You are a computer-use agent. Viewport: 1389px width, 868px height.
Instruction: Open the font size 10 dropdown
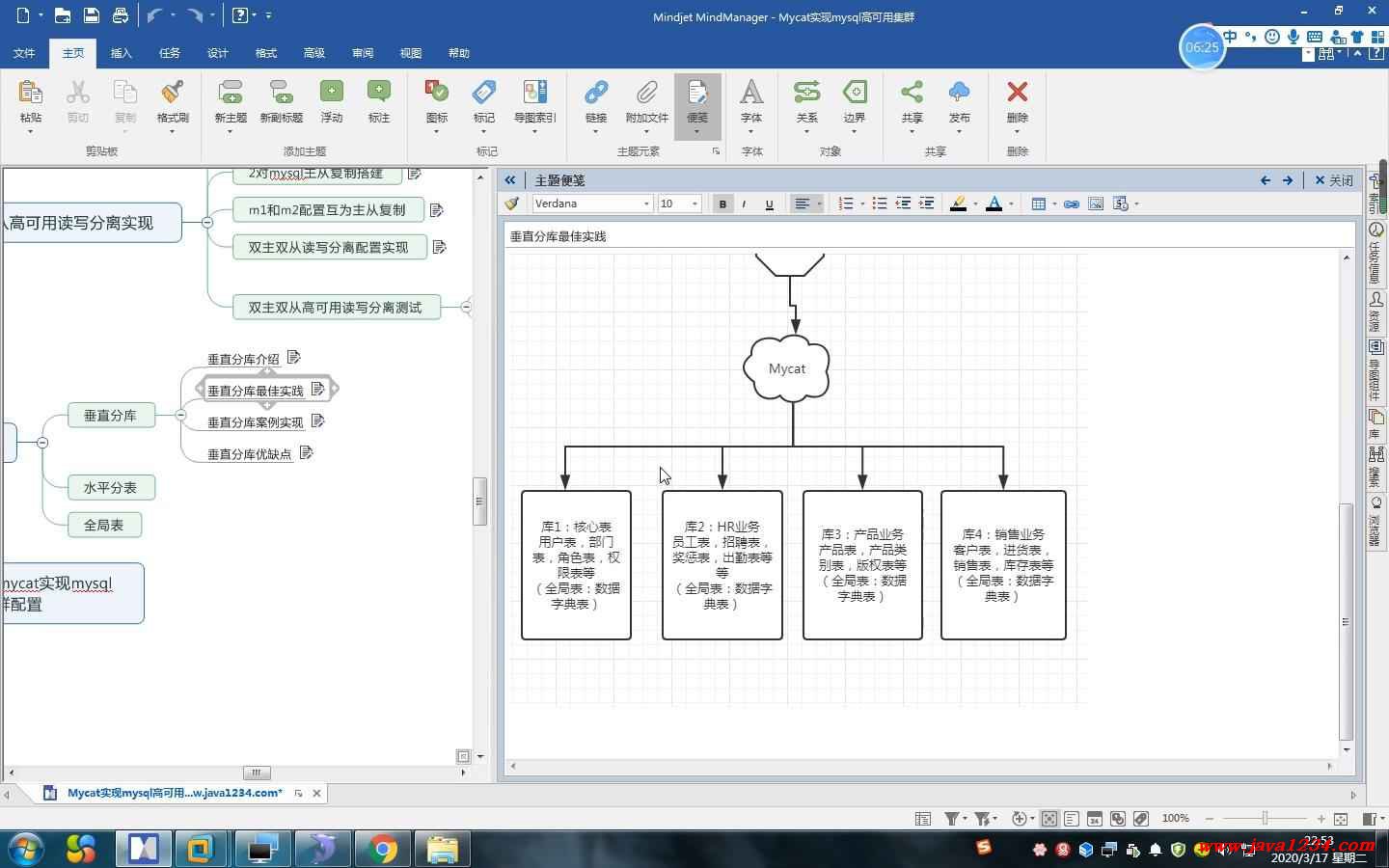pyautogui.click(x=694, y=203)
